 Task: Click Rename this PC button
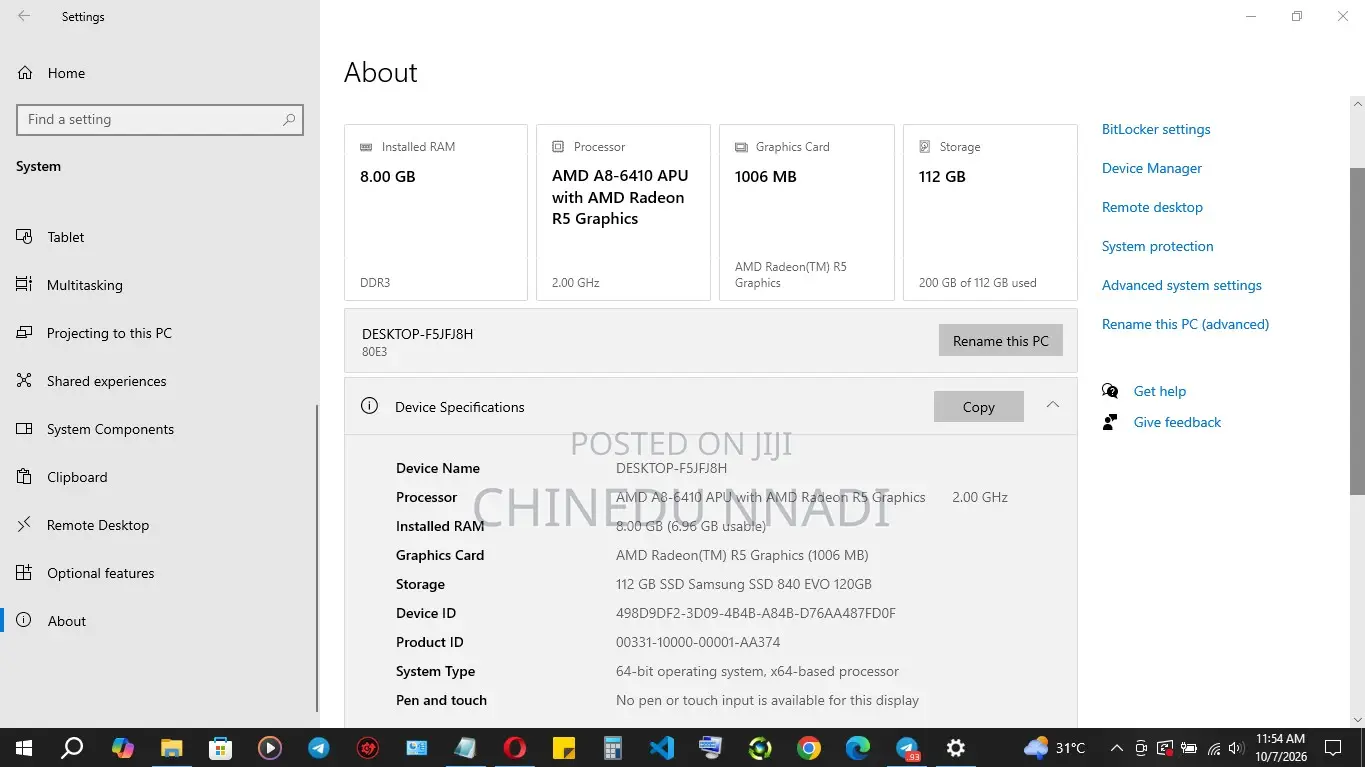tap(1000, 341)
